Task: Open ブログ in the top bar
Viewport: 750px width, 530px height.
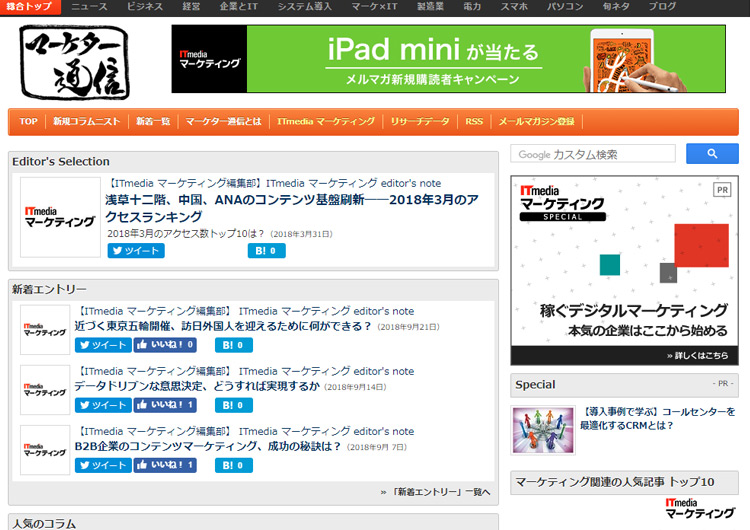Action: coord(662,7)
